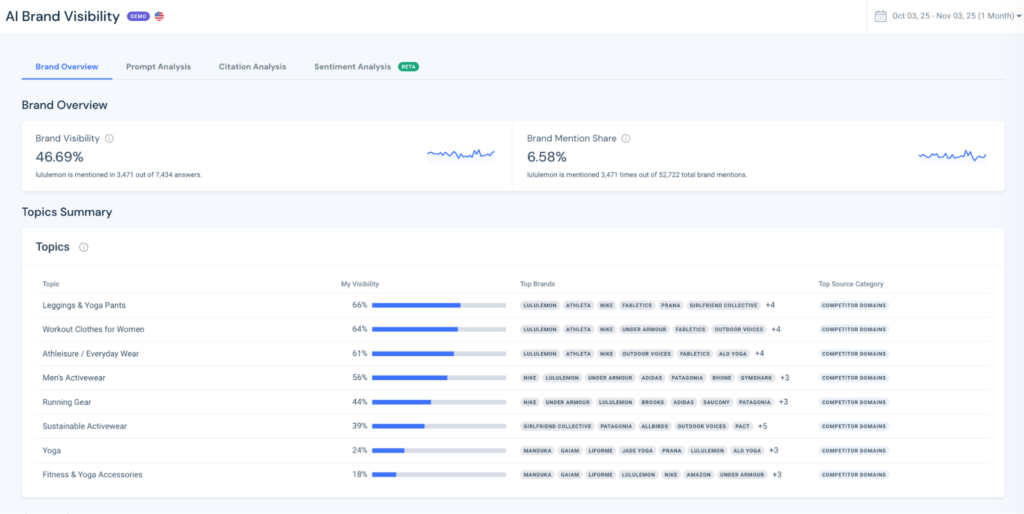
Task: Open the Sustainable Activewear topic
Action: click(84, 426)
